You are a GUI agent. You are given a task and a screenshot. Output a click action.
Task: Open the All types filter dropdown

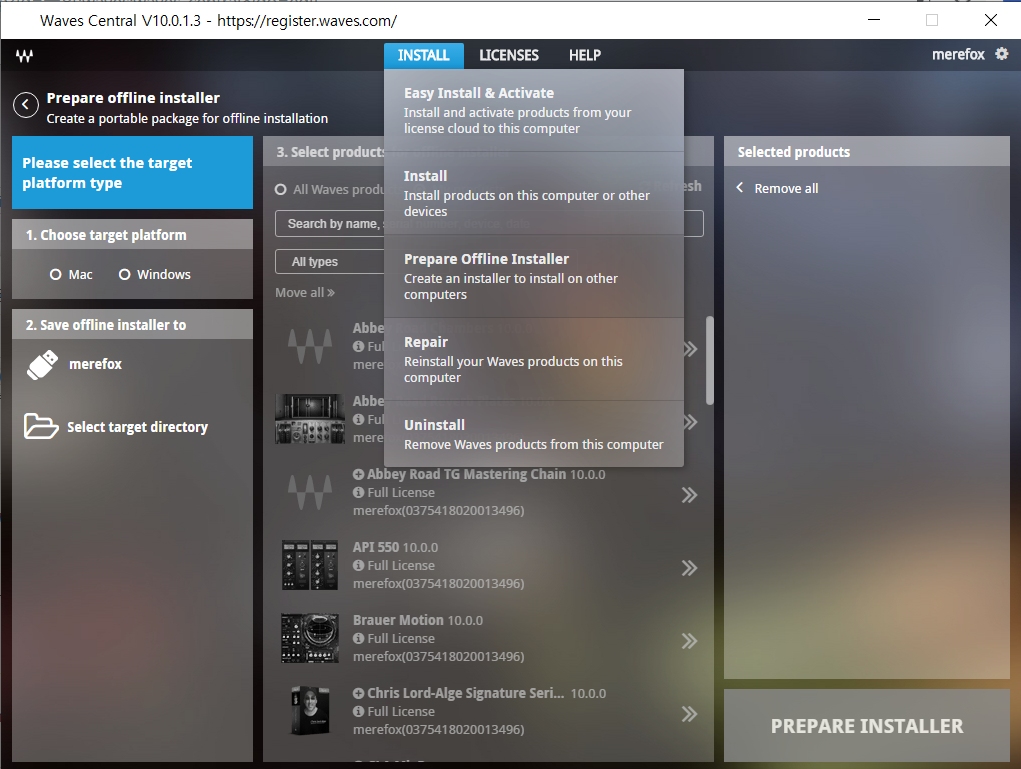(x=328, y=262)
